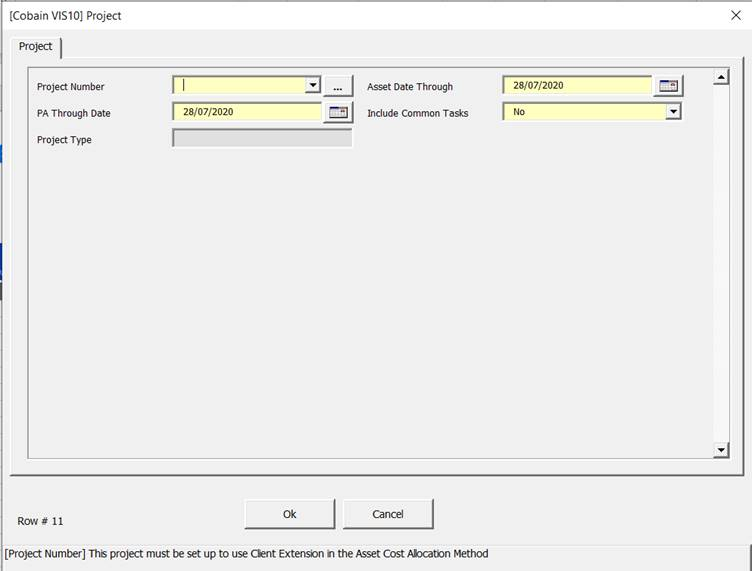This screenshot has height=571, width=752.
Task: Click the Row # 11 label
Action: (x=40, y=521)
